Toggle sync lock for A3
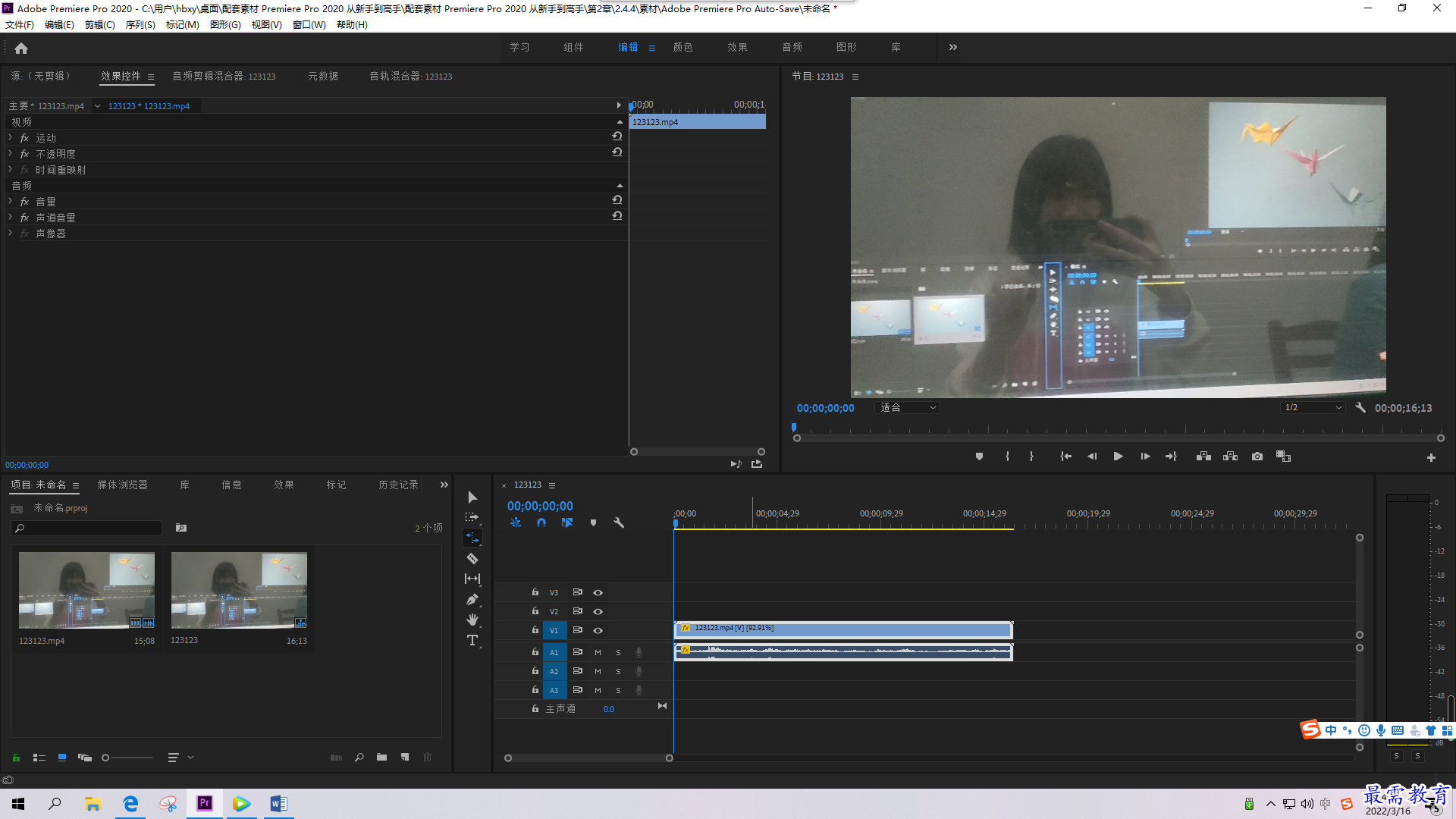 [x=577, y=690]
